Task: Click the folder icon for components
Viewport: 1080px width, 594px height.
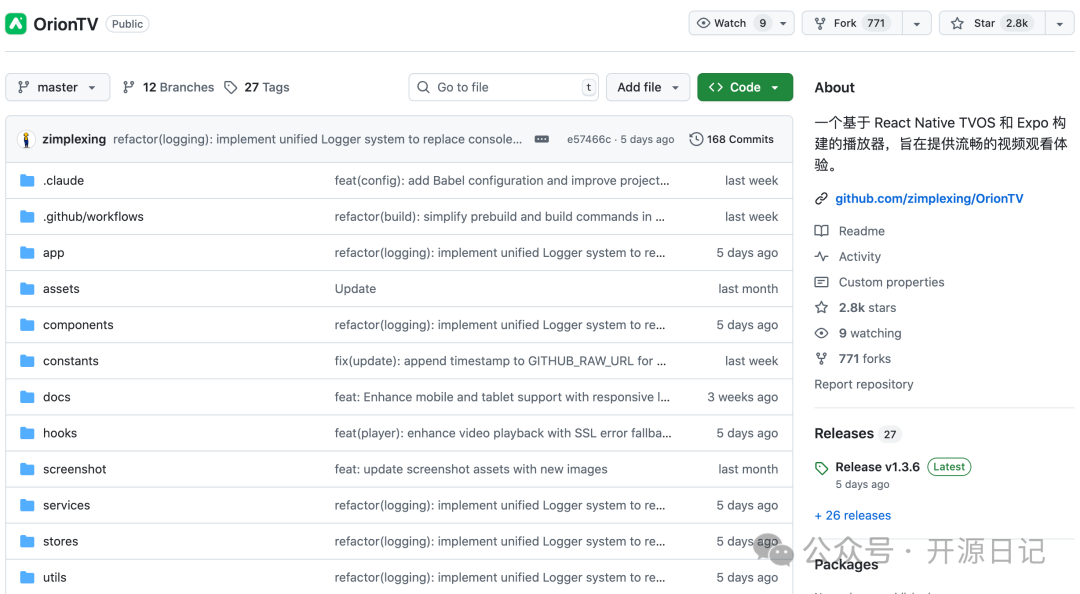Action: [x=28, y=325]
